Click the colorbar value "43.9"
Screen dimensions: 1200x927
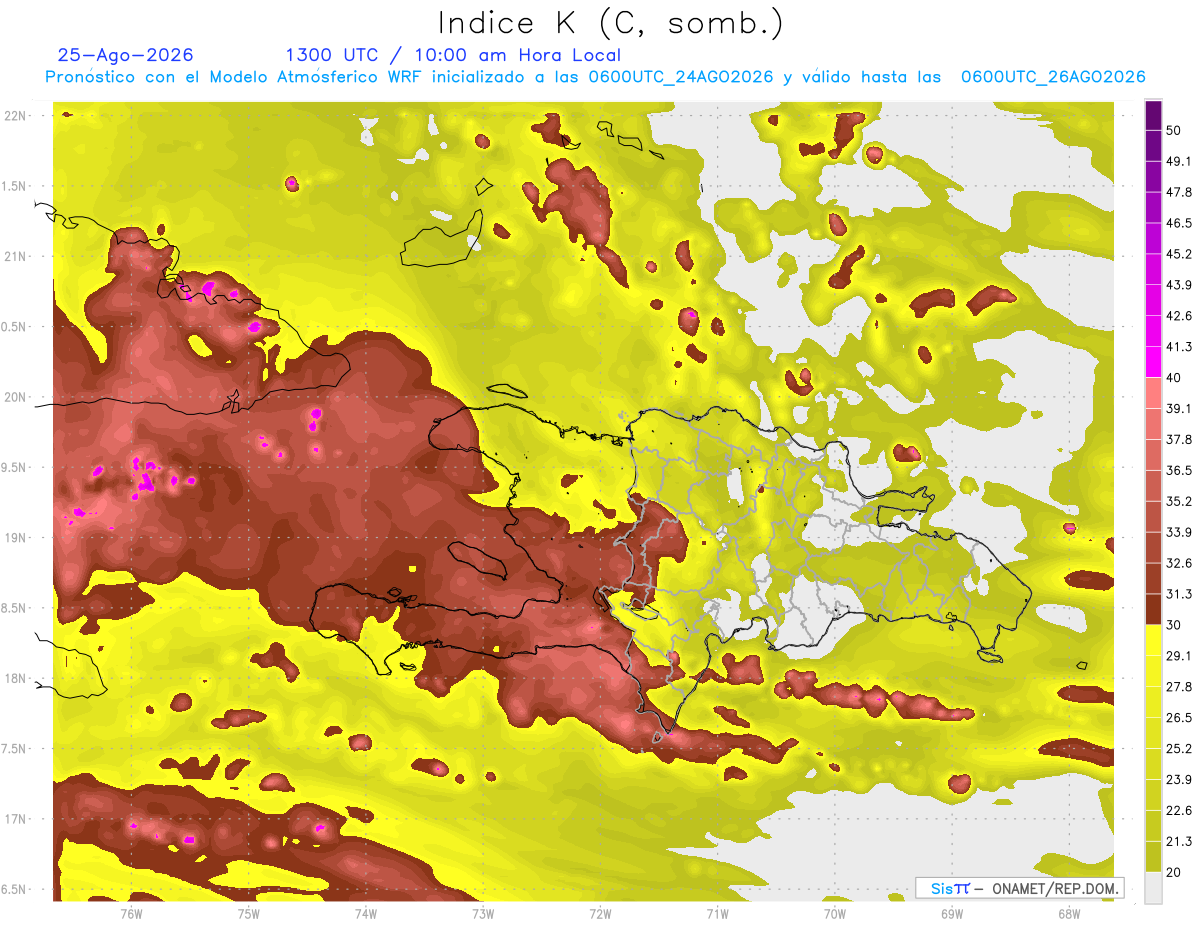[x=1178, y=285]
